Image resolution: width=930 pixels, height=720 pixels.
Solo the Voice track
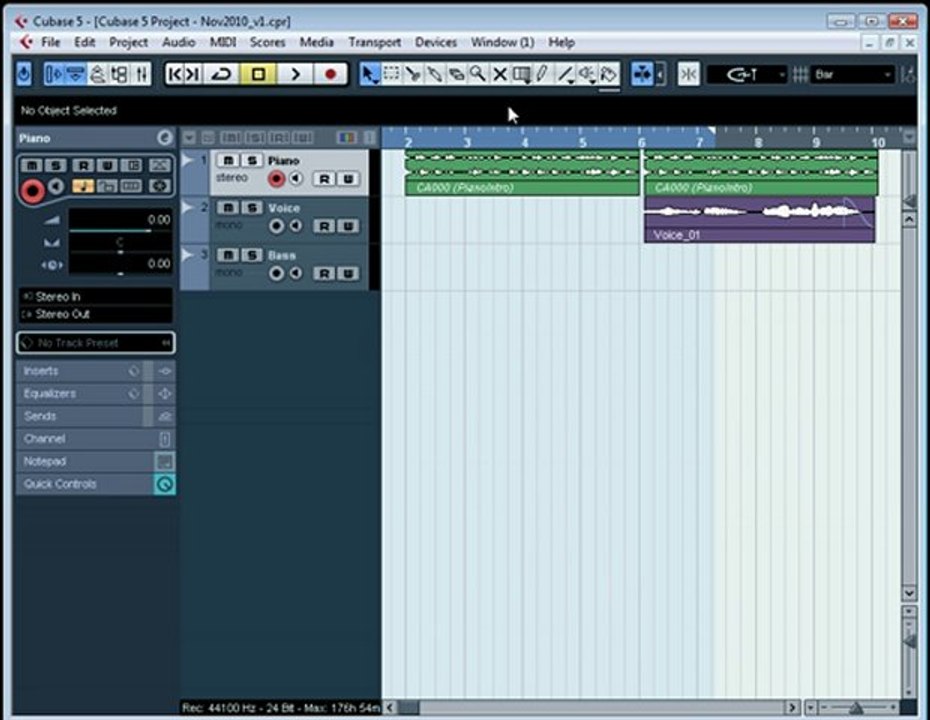[251, 208]
